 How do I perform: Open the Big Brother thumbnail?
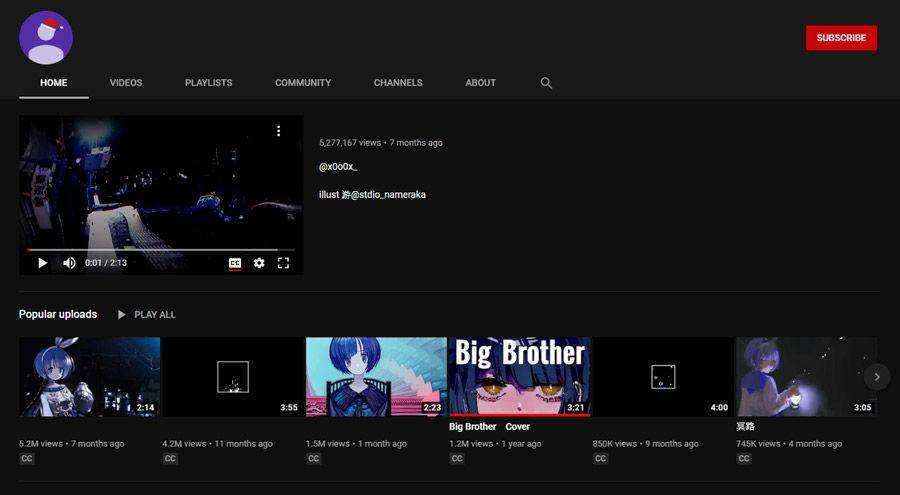tap(520, 377)
